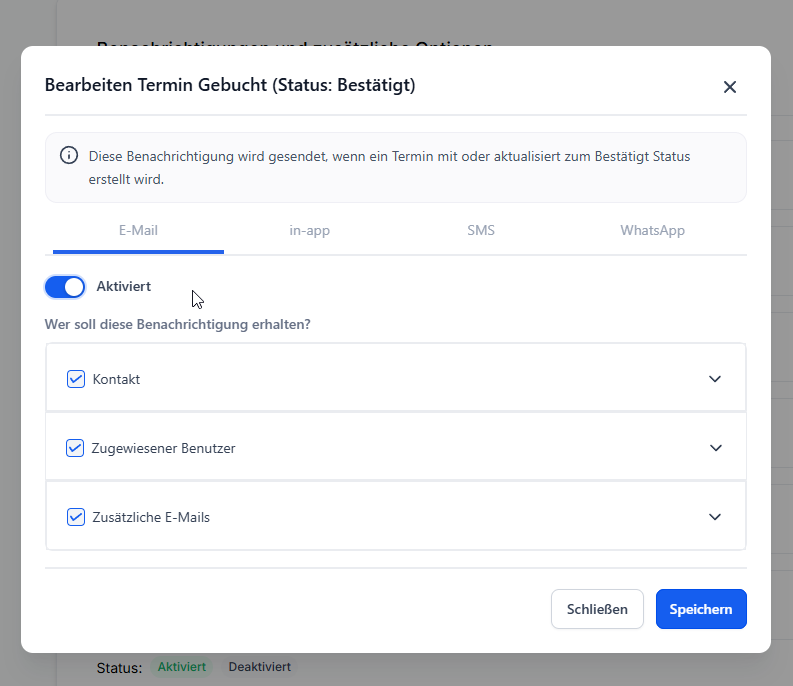Screen dimensions: 793x686
Task: Click the info icon in the notice banner
Action: [x=69, y=155]
